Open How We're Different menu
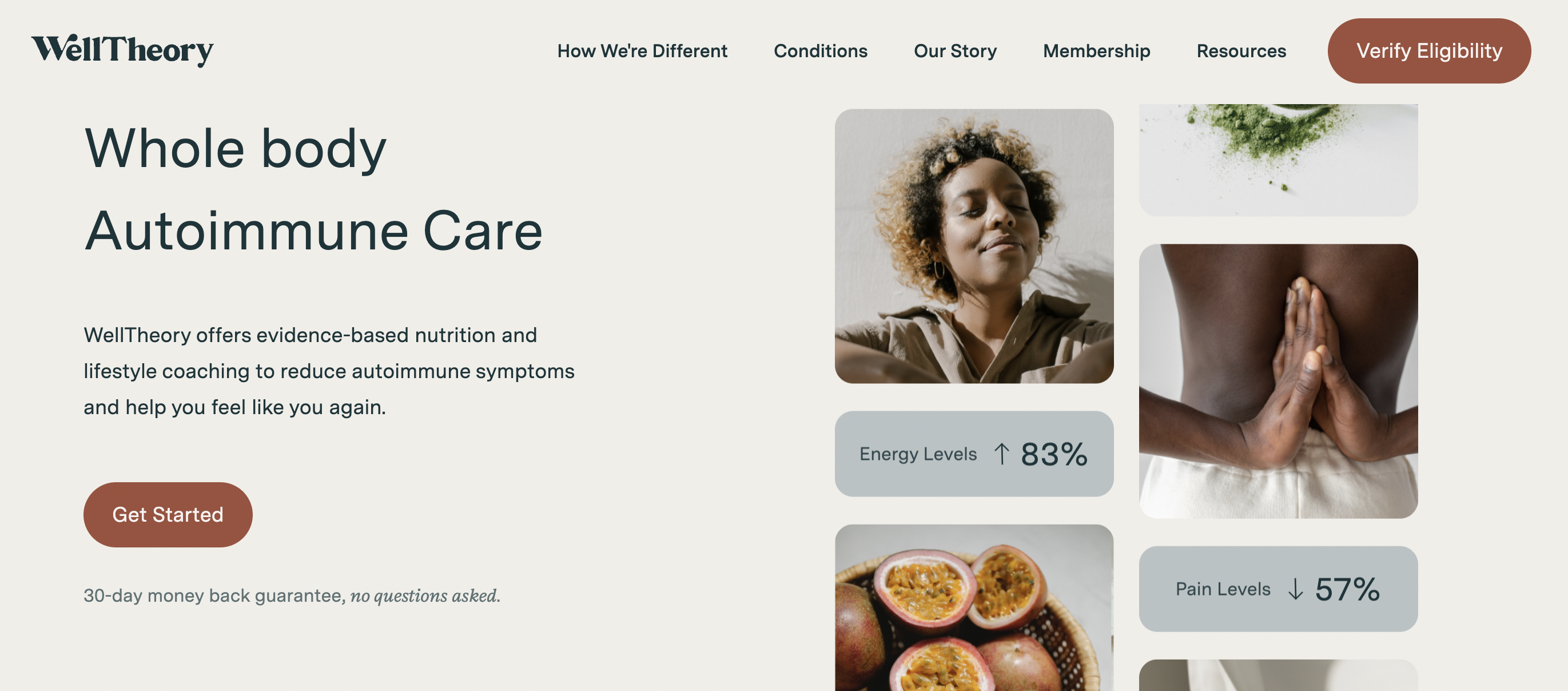1568x691 pixels. [642, 51]
